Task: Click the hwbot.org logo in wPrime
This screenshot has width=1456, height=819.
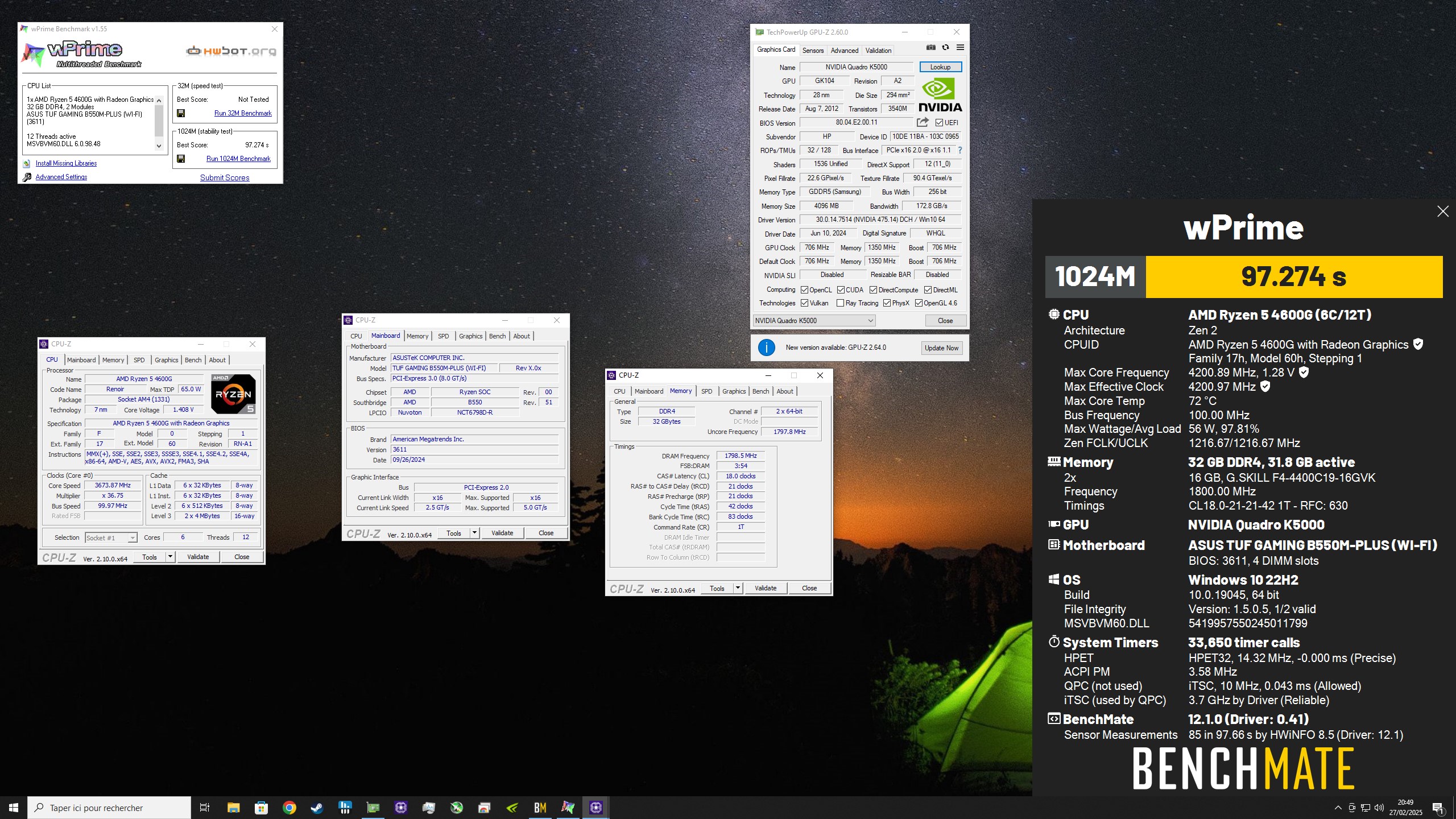Action: 231,51
